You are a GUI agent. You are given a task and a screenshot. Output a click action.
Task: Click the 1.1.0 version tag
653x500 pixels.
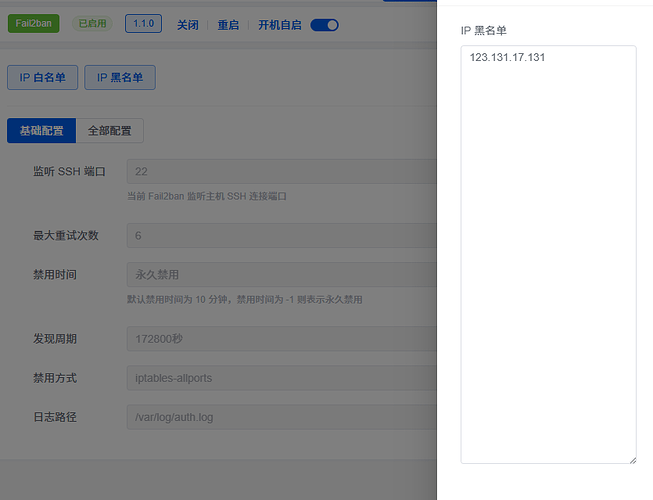[x=143, y=24]
